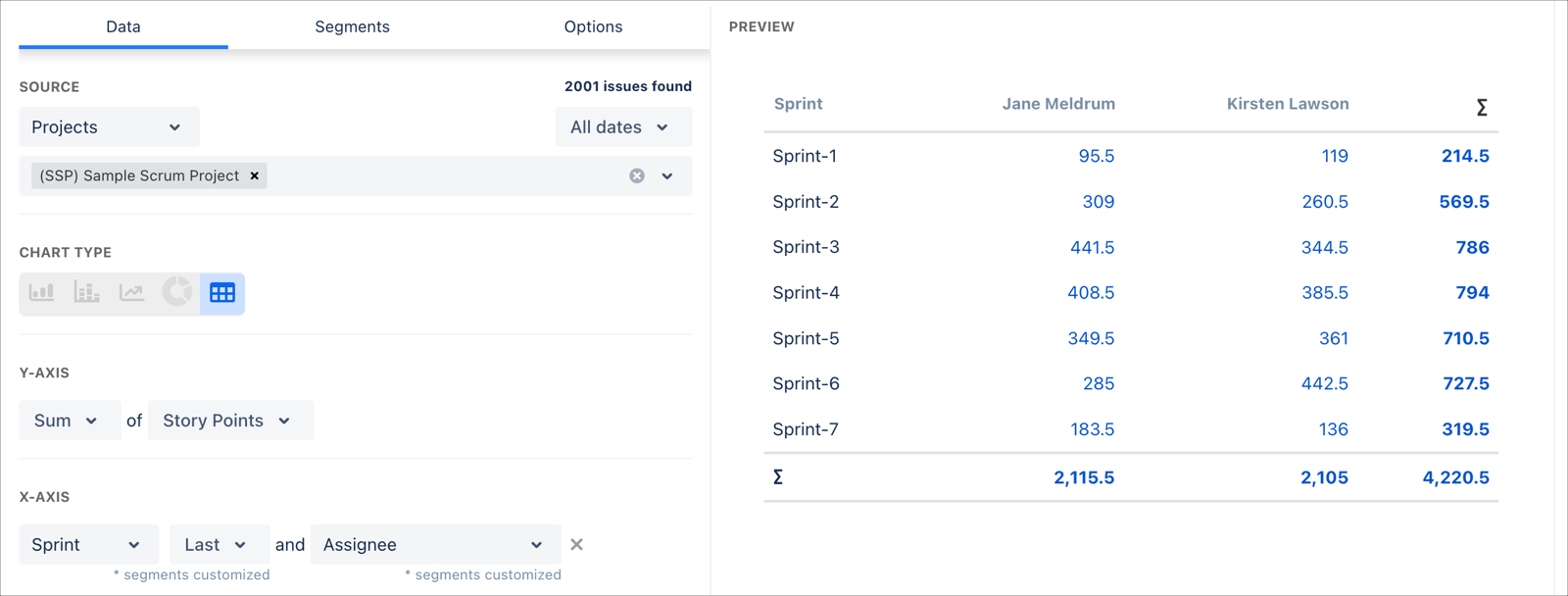Select the stacked bar chart type icon
The height and width of the screenshot is (596, 1568).
click(x=86, y=292)
